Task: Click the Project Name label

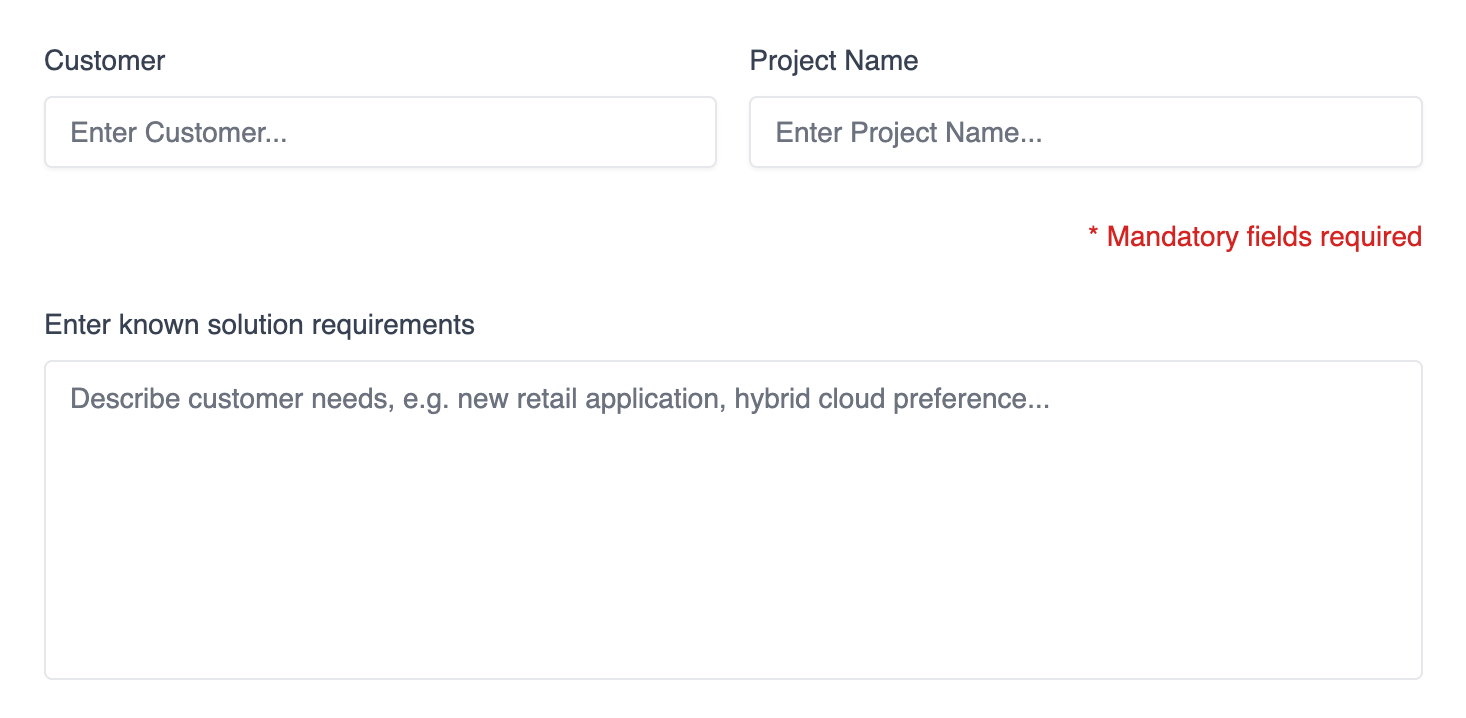Action: coord(834,60)
